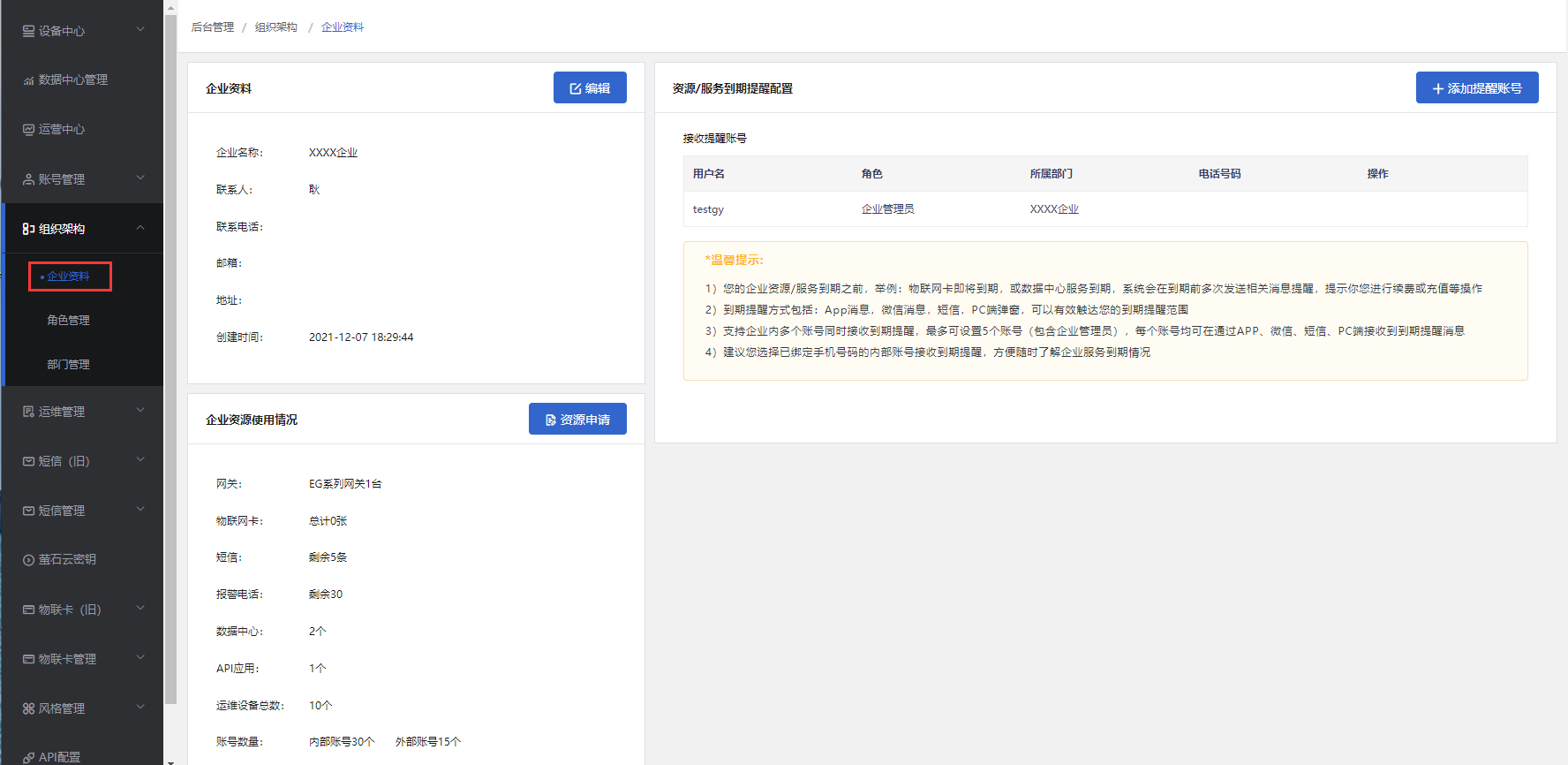The width and height of the screenshot is (1568, 765).
Task: Click the sidebar vertical scrollbar
Action: [x=170, y=358]
